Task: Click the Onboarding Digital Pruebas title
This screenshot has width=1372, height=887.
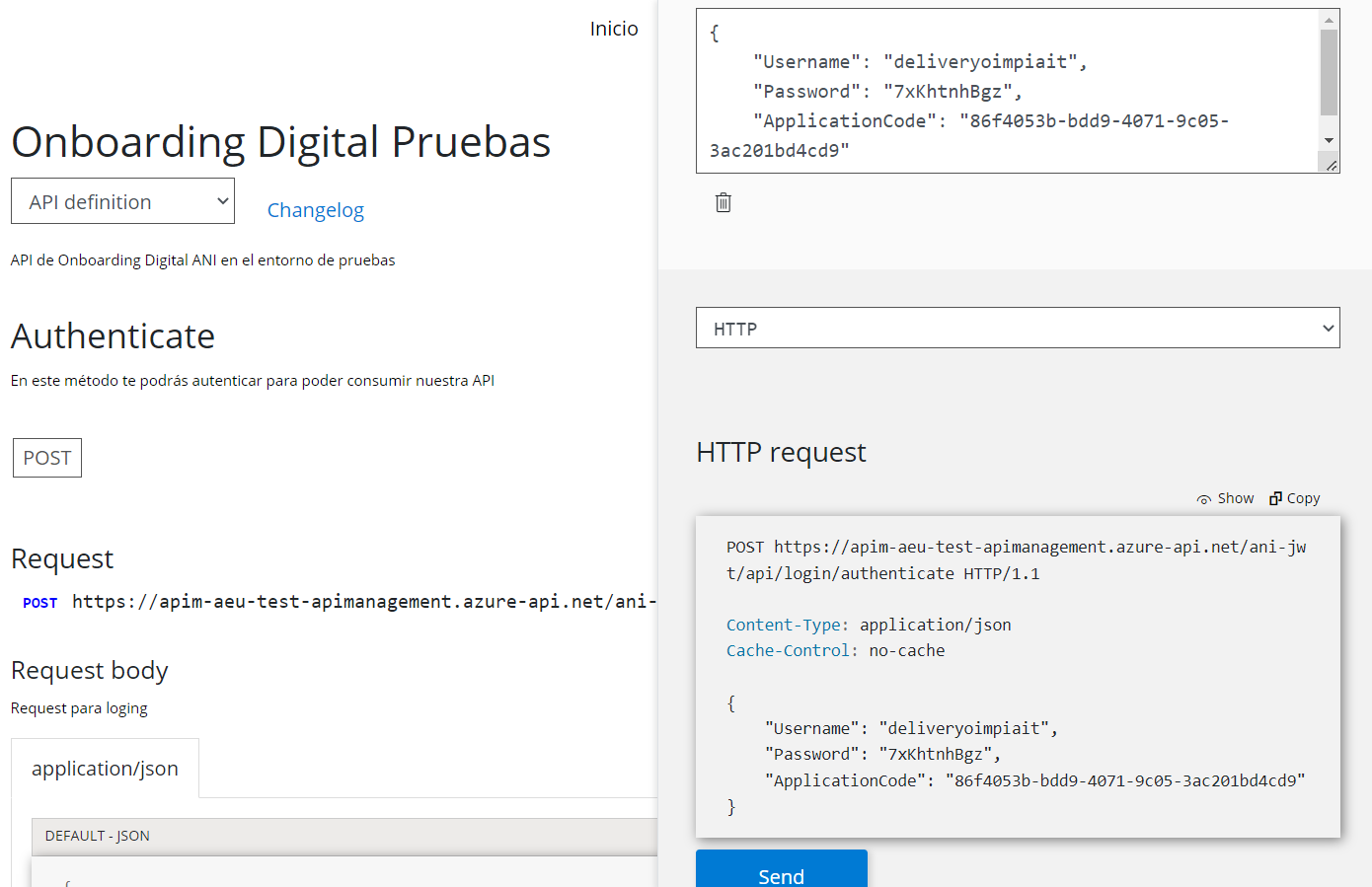Action: (280, 142)
